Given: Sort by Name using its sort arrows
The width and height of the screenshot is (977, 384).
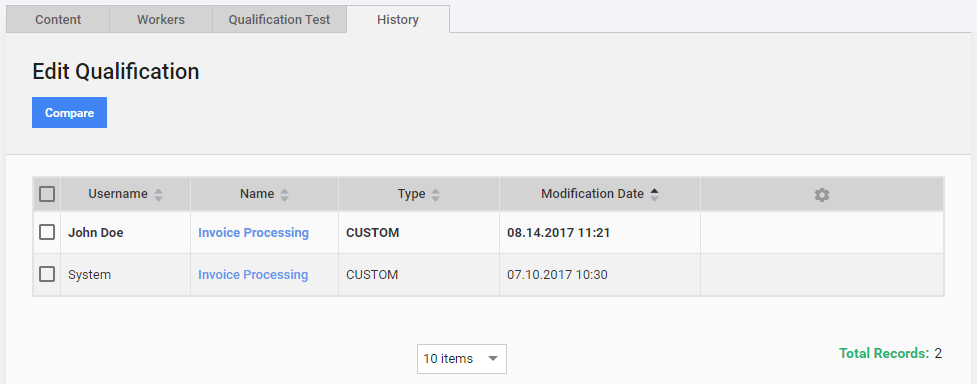Looking at the screenshot, I should pyautogui.click(x=284, y=194).
